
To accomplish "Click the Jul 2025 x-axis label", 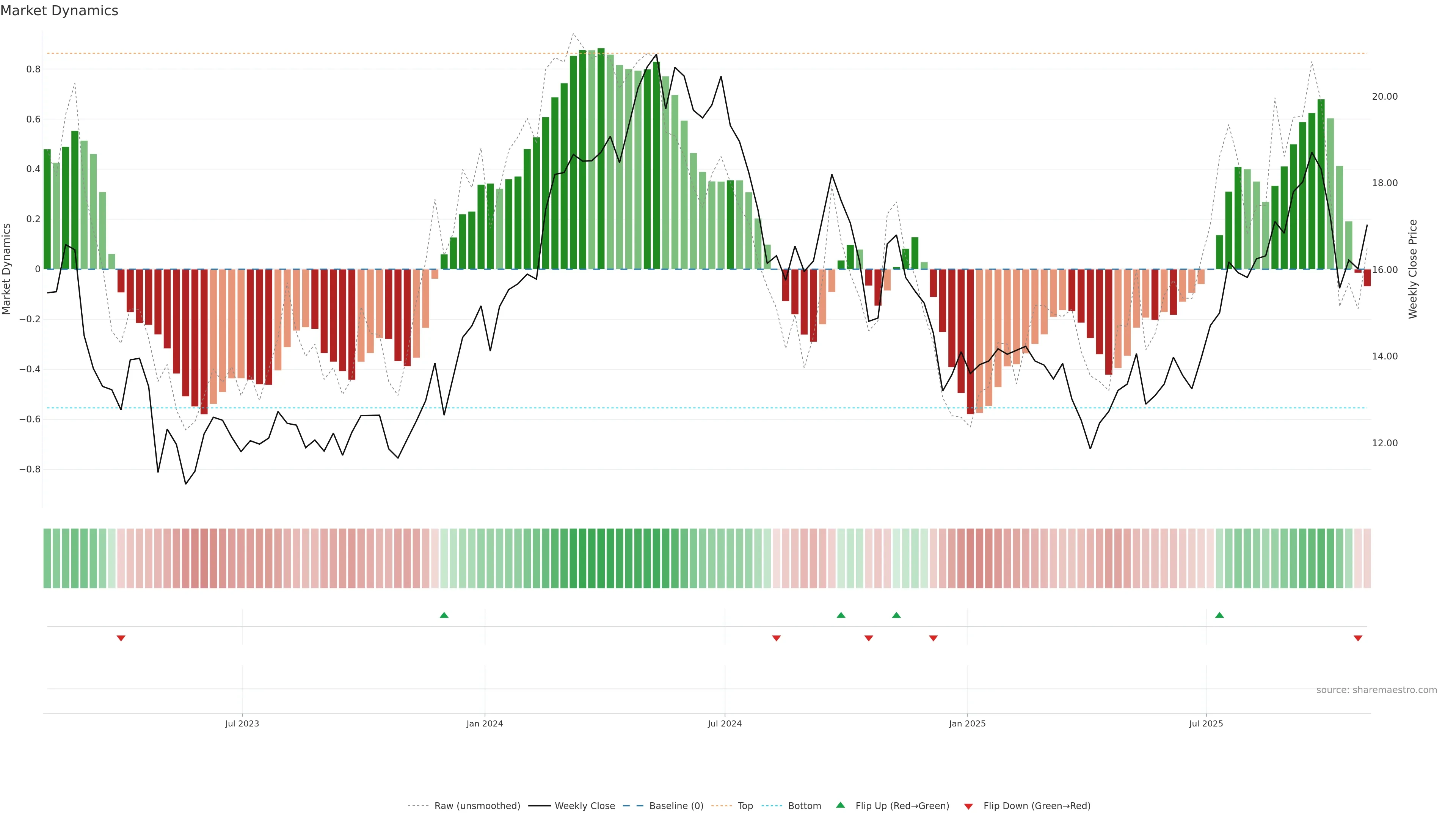I will coord(1206,723).
